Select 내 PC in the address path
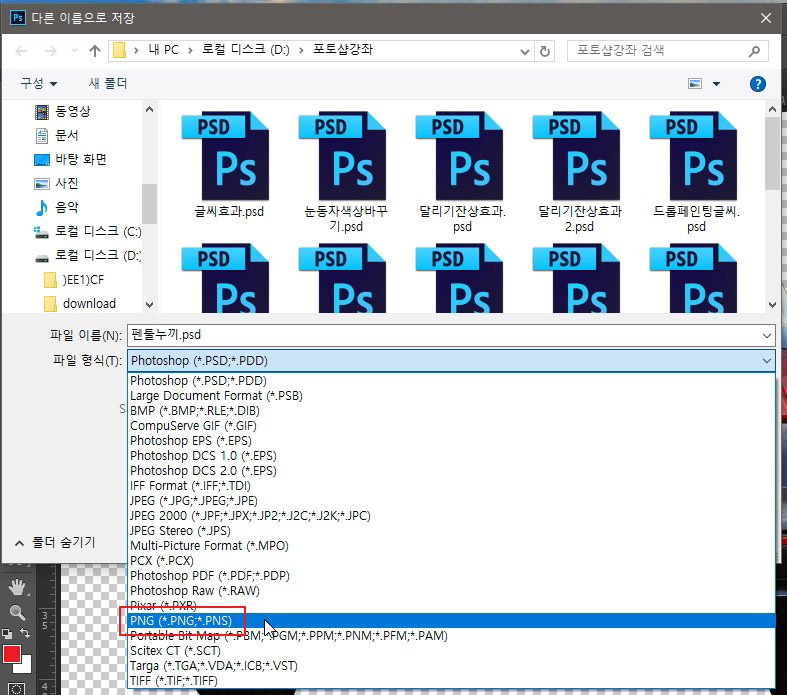 [164, 50]
